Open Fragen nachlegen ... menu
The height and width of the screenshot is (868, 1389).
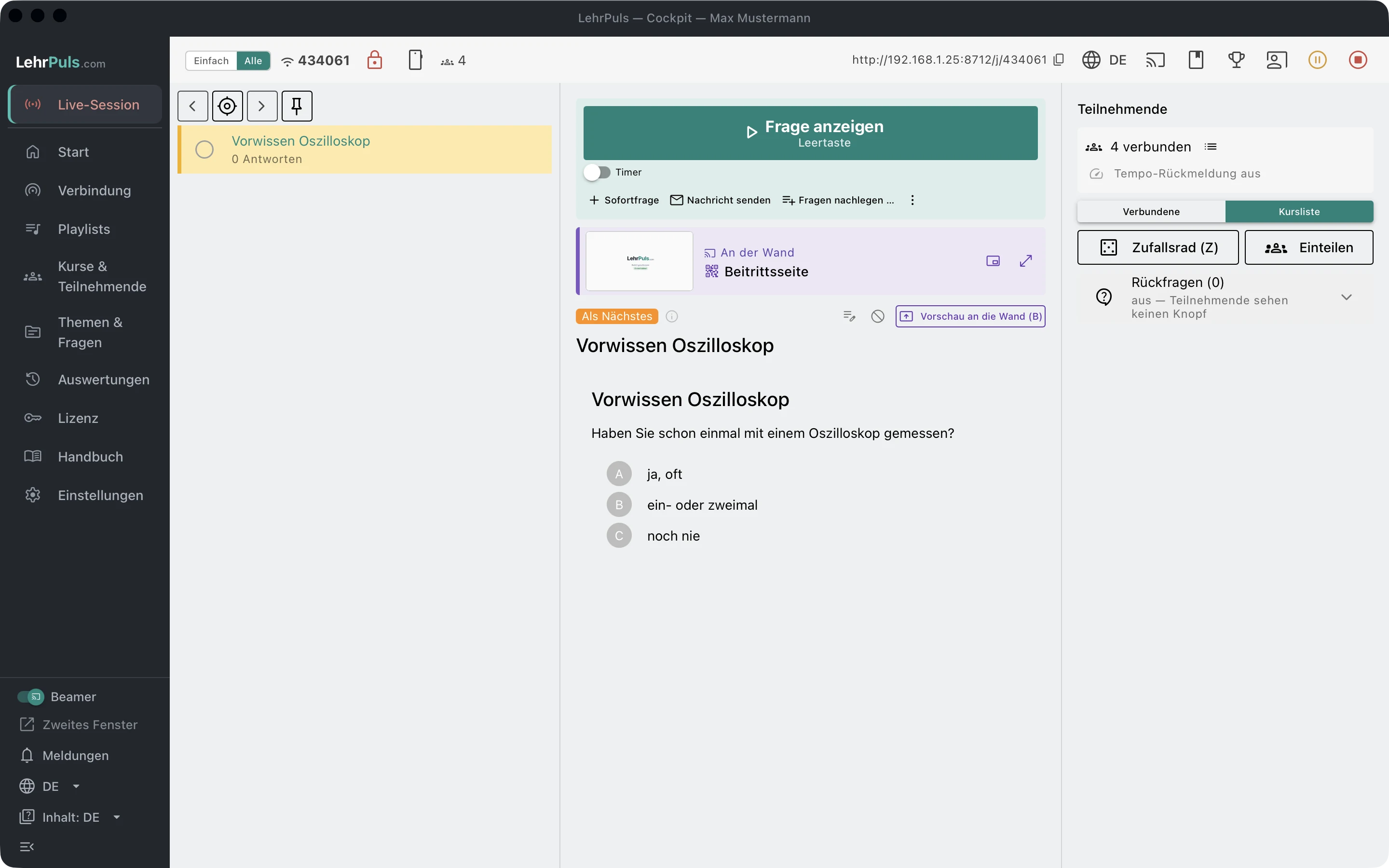pos(838,200)
